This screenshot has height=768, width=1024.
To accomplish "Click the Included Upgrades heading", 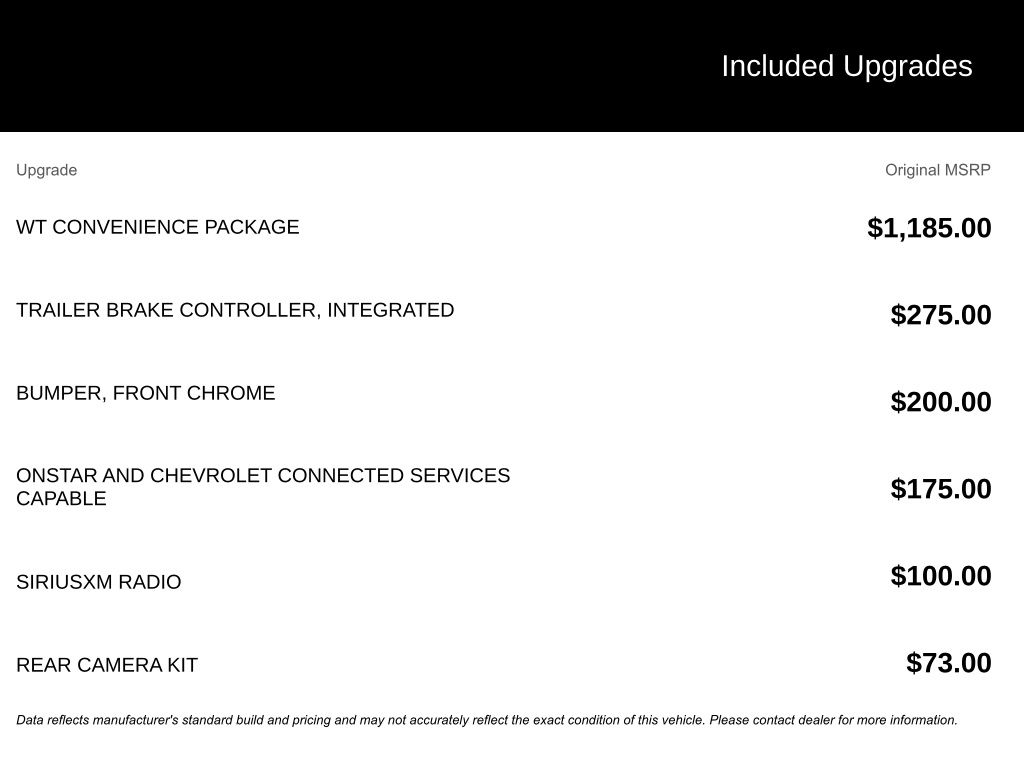I will pos(846,66).
